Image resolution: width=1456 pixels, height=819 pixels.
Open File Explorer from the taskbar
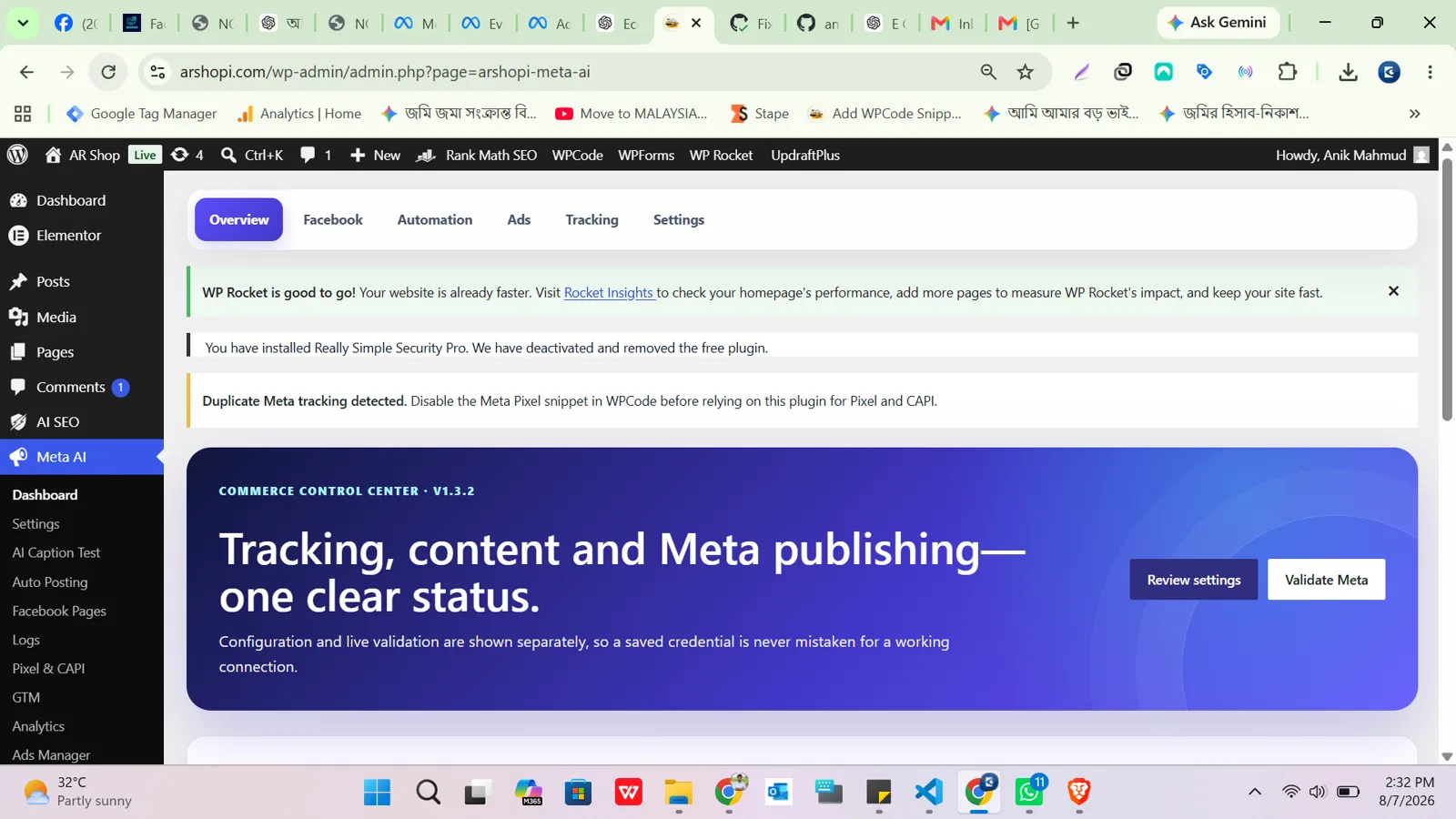tap(678, 792)
